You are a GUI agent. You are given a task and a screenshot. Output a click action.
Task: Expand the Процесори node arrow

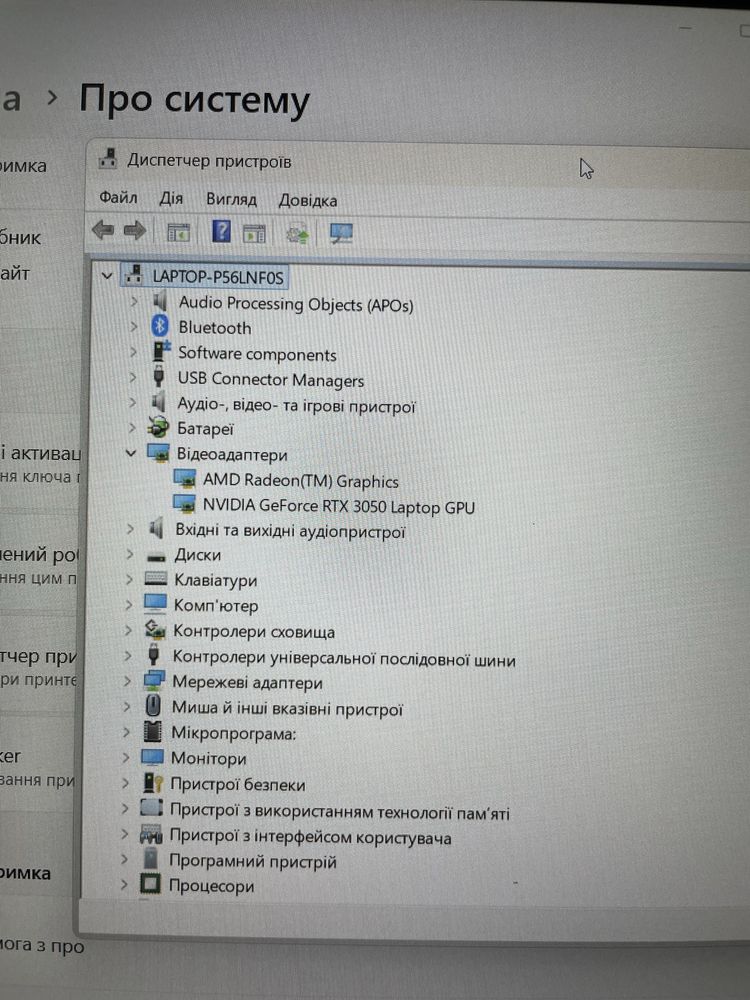(124, 885)
